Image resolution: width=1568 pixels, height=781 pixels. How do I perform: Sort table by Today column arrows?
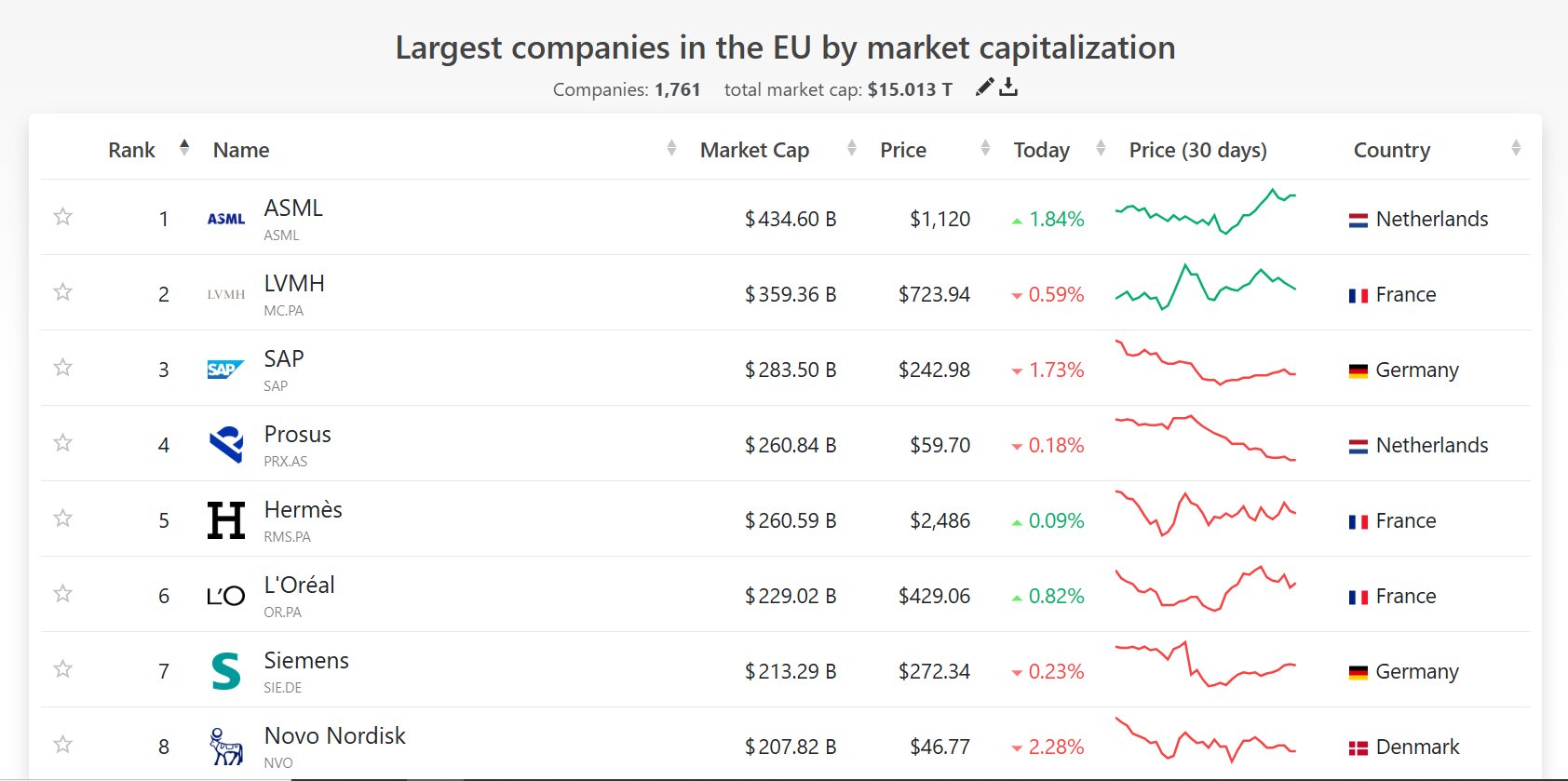(x=1101, y=149)
